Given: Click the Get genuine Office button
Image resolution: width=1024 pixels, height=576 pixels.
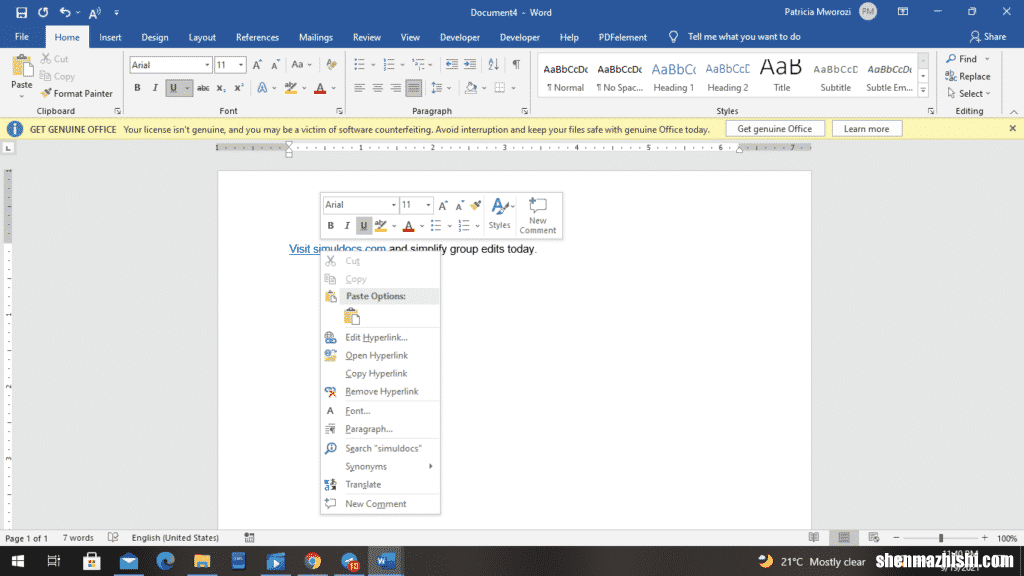Looking at the screenshot, I should click(x=775, y=129).
